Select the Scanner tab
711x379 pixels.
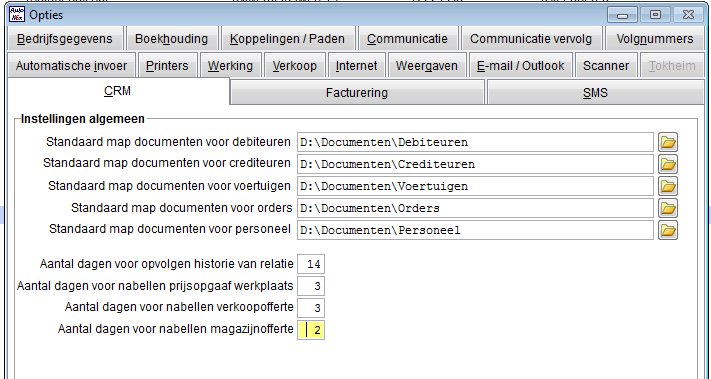click(606, 66)
